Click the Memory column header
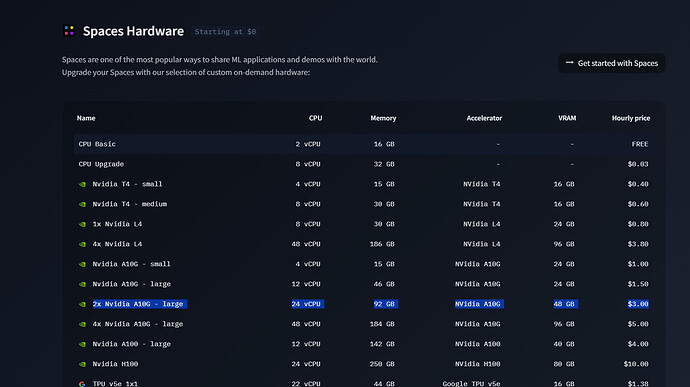The width and height of the screenshot is (690, 387). coord(383,118)
